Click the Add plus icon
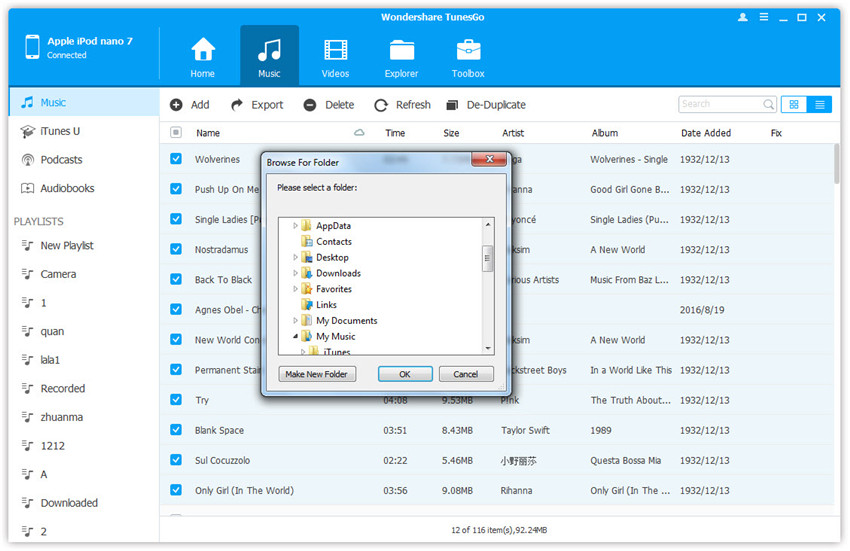Viewport: 850px width, 551px height. [176, 105]
